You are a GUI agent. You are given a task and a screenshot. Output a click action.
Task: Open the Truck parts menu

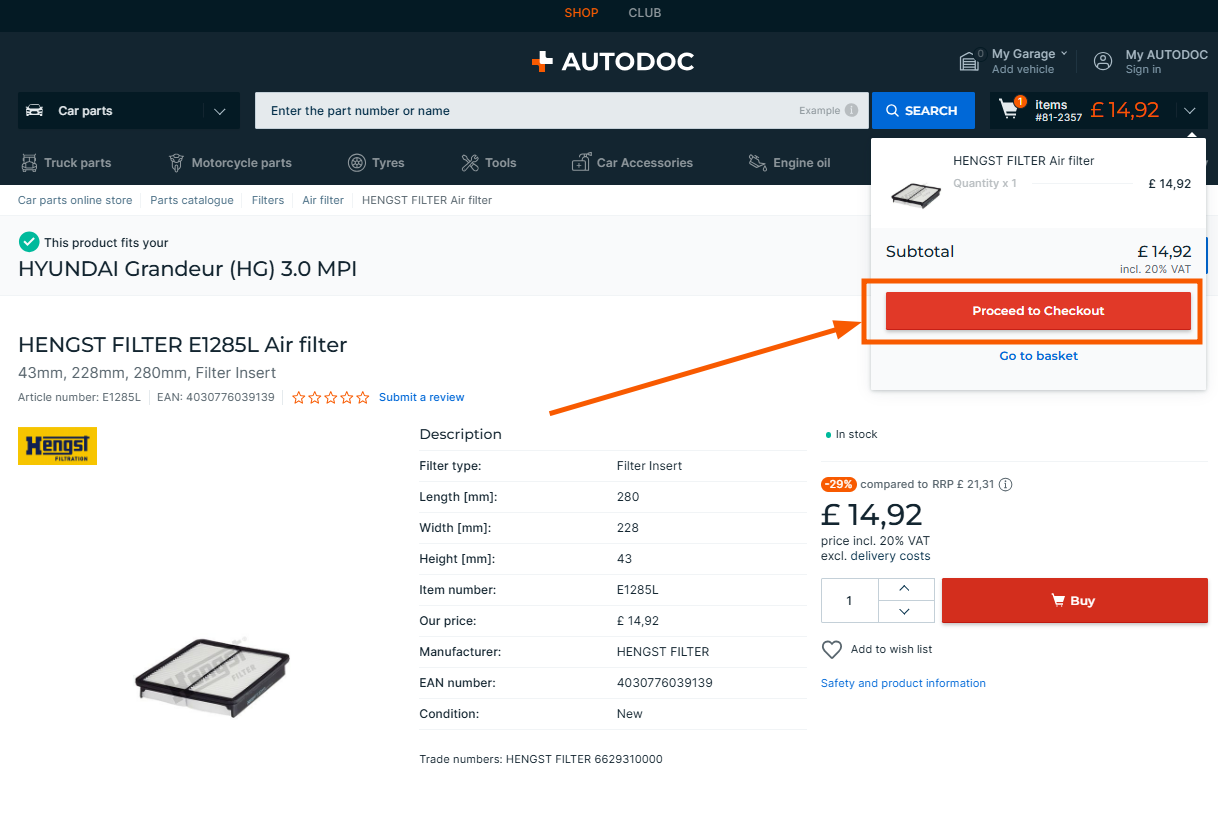point(66,163)
